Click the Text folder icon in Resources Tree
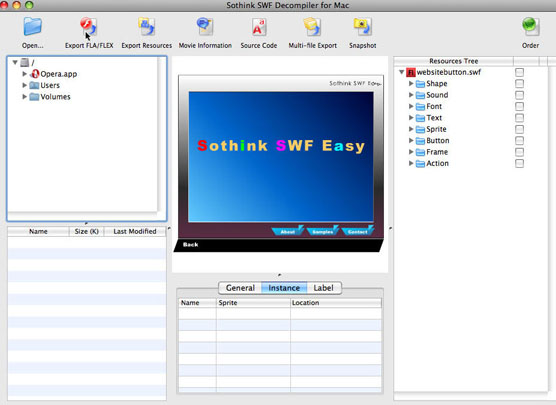Image resolution: width=556 pixels, height=405 pixels. pyautogui.click(x=420, y=118)
